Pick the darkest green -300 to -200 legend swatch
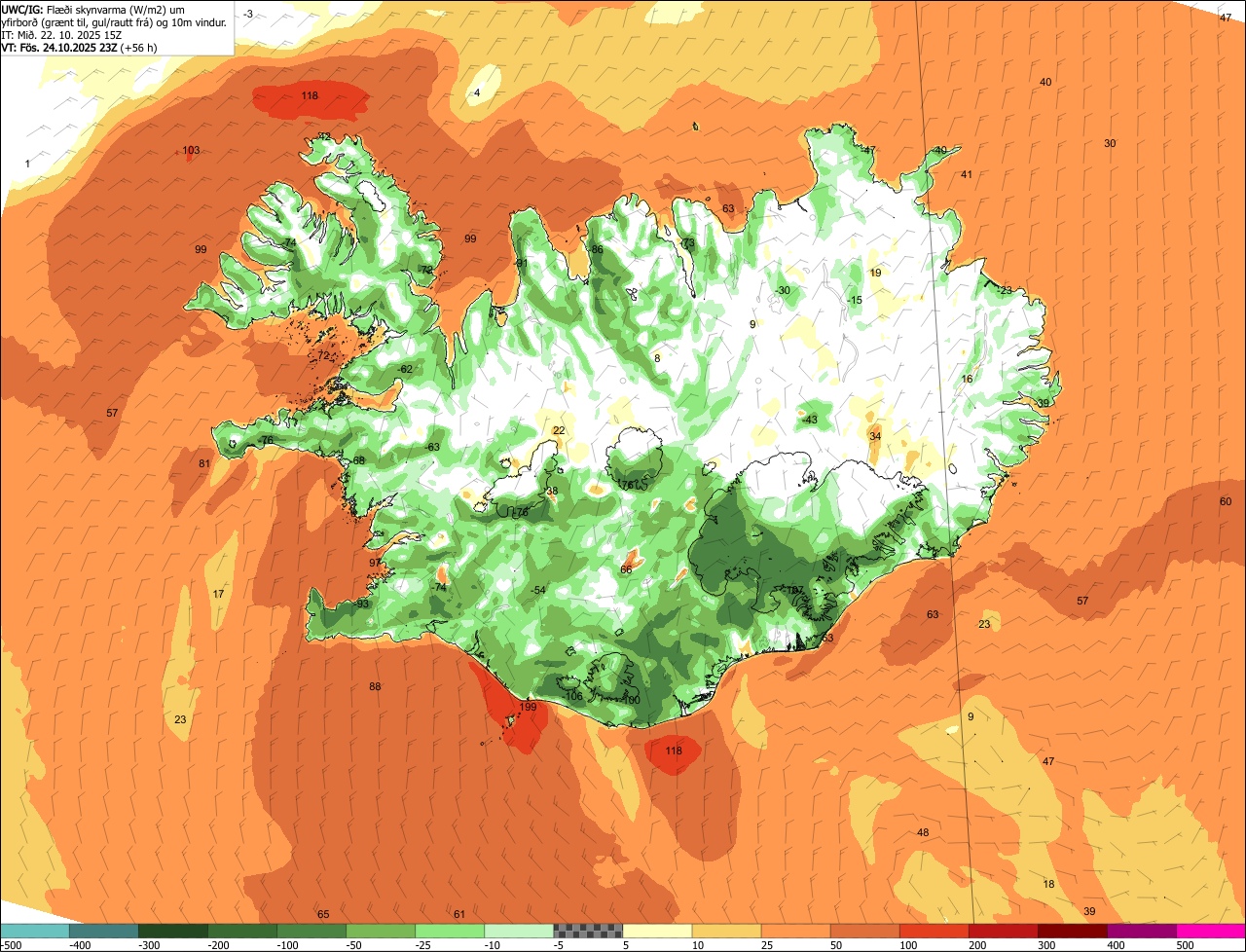The width and height of the screenshot is (1246, 952). tap(172, 931)
